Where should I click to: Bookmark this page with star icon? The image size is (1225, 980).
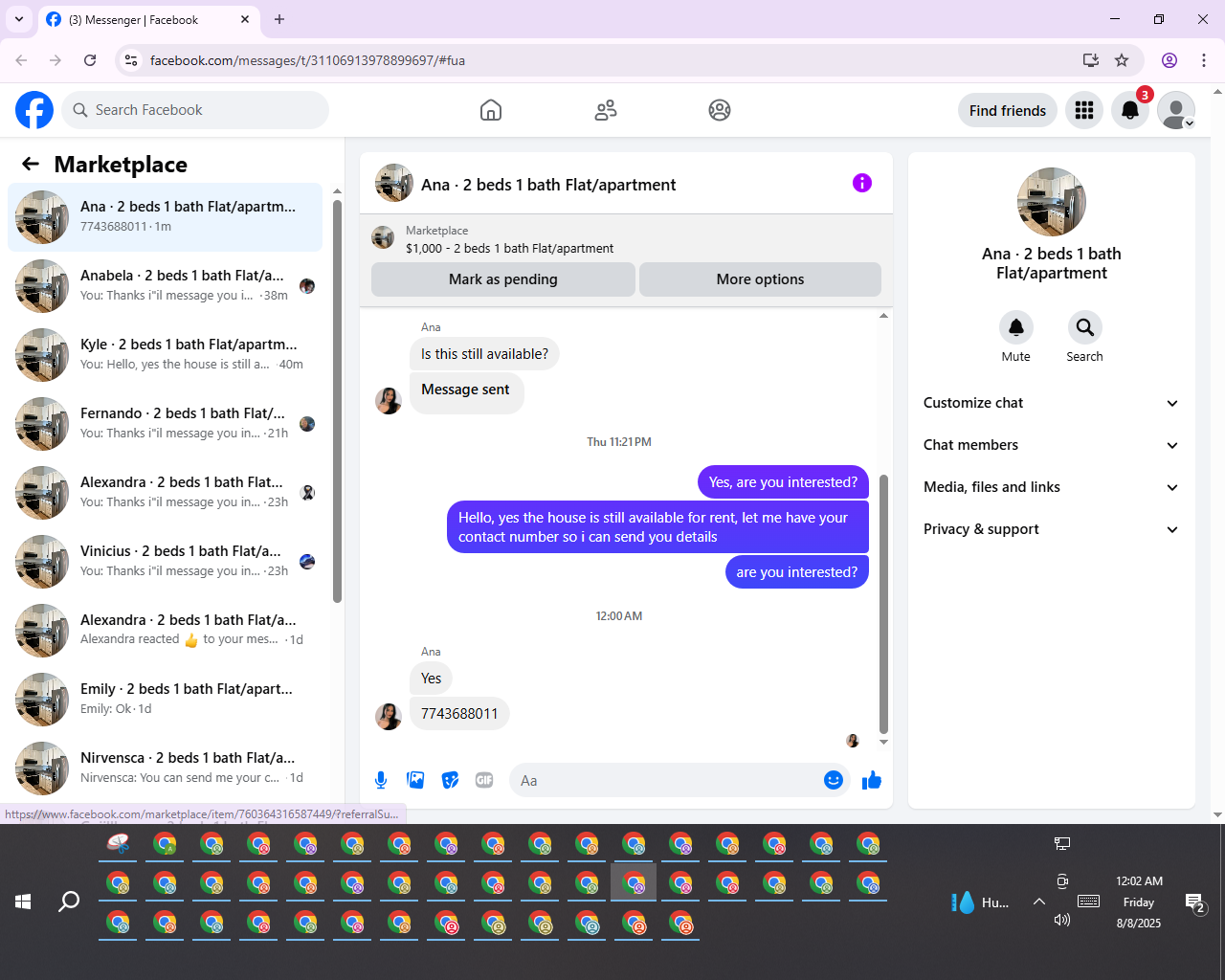1122,60
